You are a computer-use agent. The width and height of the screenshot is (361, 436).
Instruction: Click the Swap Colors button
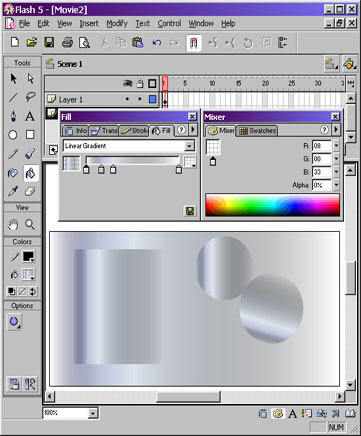(x=33, y=292)
